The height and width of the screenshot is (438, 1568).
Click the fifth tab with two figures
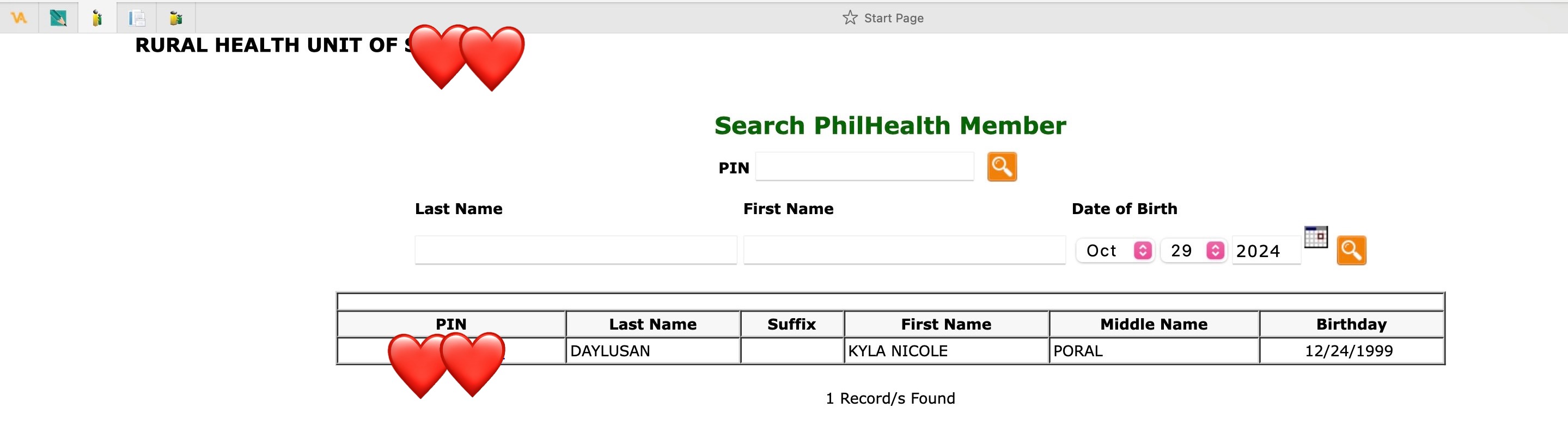176,19
